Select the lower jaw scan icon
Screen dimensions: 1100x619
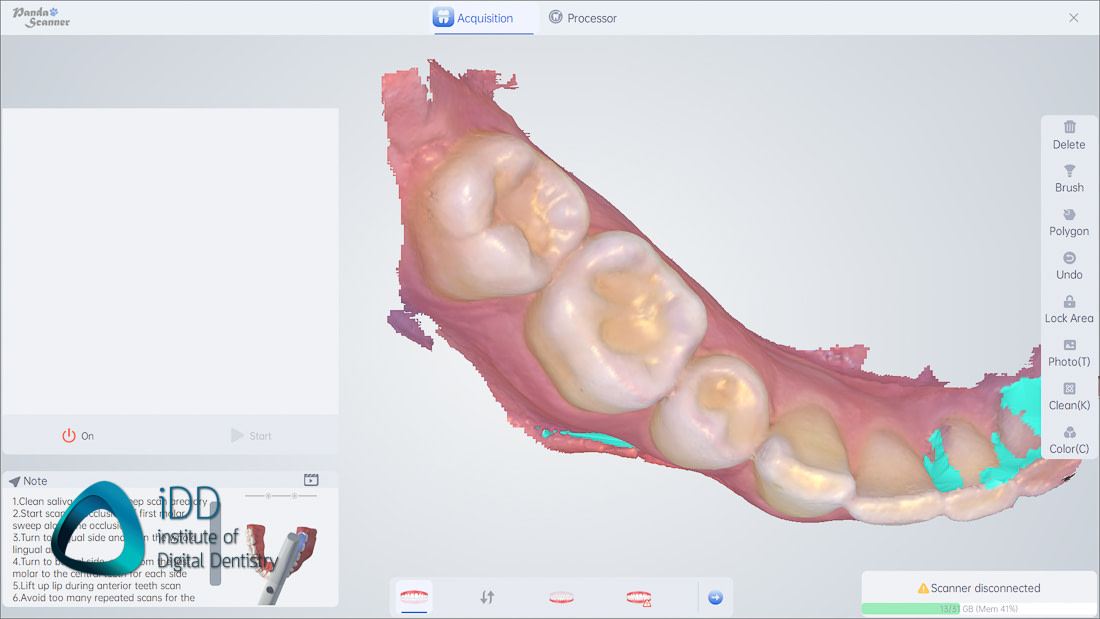coord(561,596)
